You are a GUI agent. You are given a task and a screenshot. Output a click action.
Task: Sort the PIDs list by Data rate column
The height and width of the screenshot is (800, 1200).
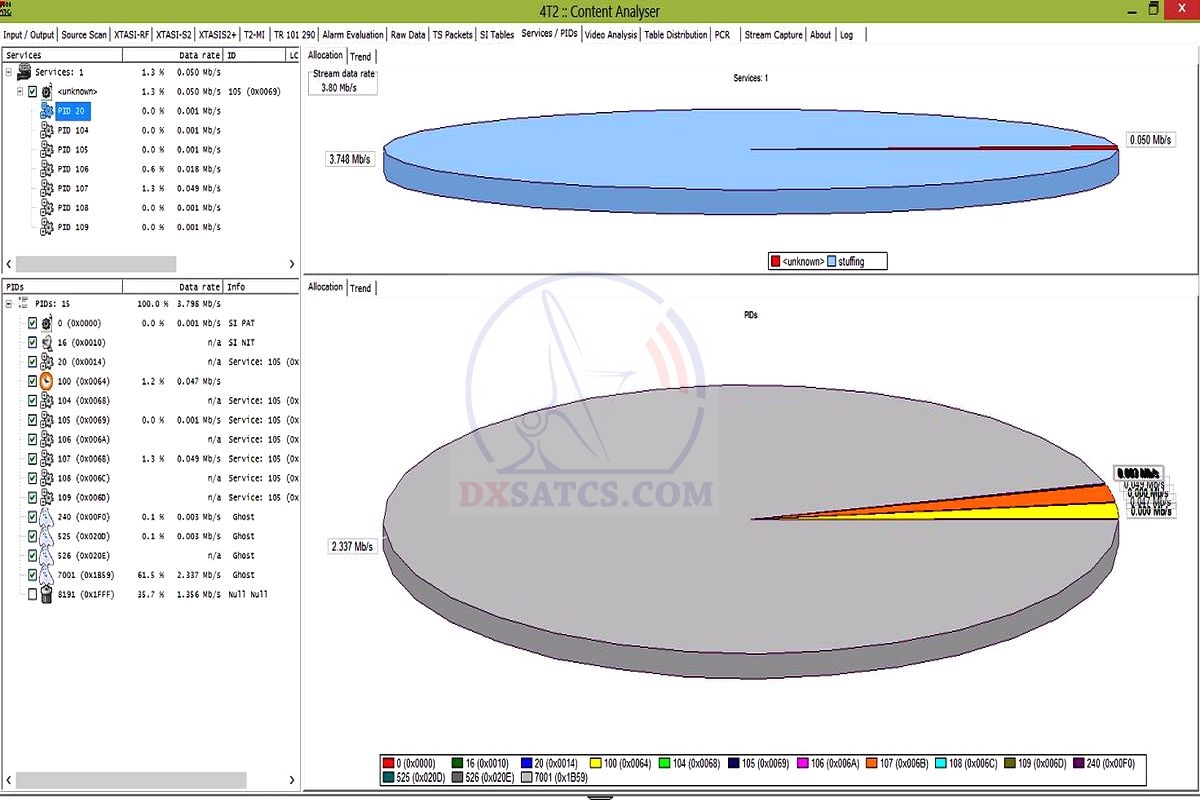pyautogui.click(x=199, y=287)
